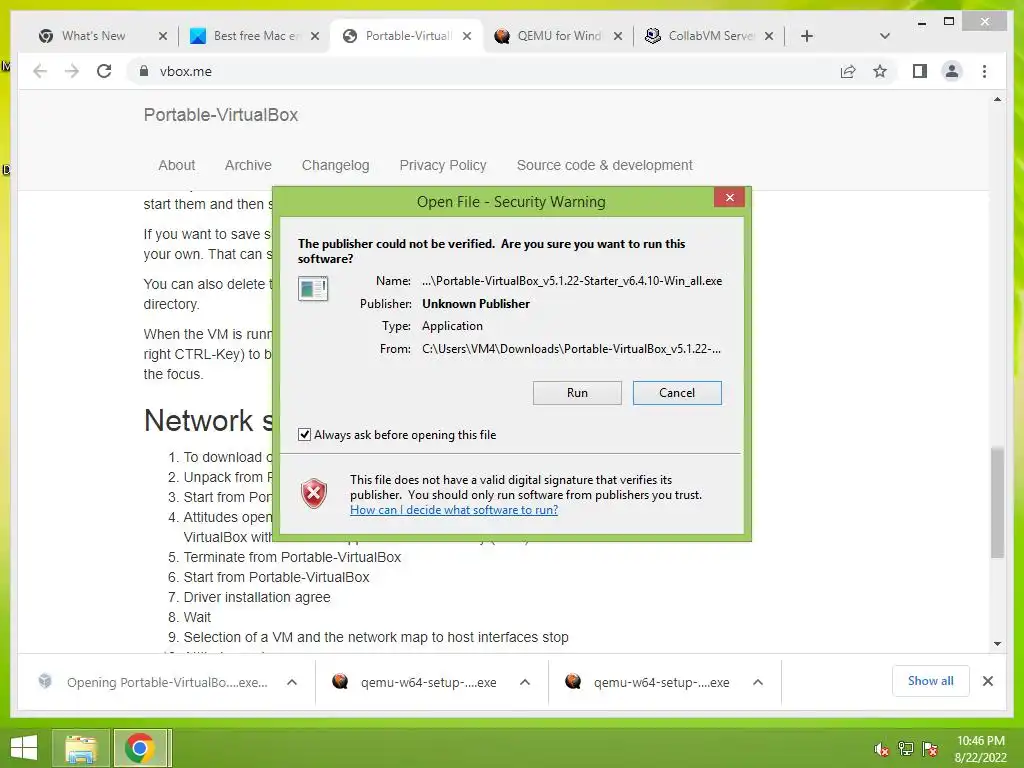The width and height of the screenshot is (1024, 768).
Task: Click the Portable-VirtualBox download item in the shelf
Action: click(x=155, y=682)
